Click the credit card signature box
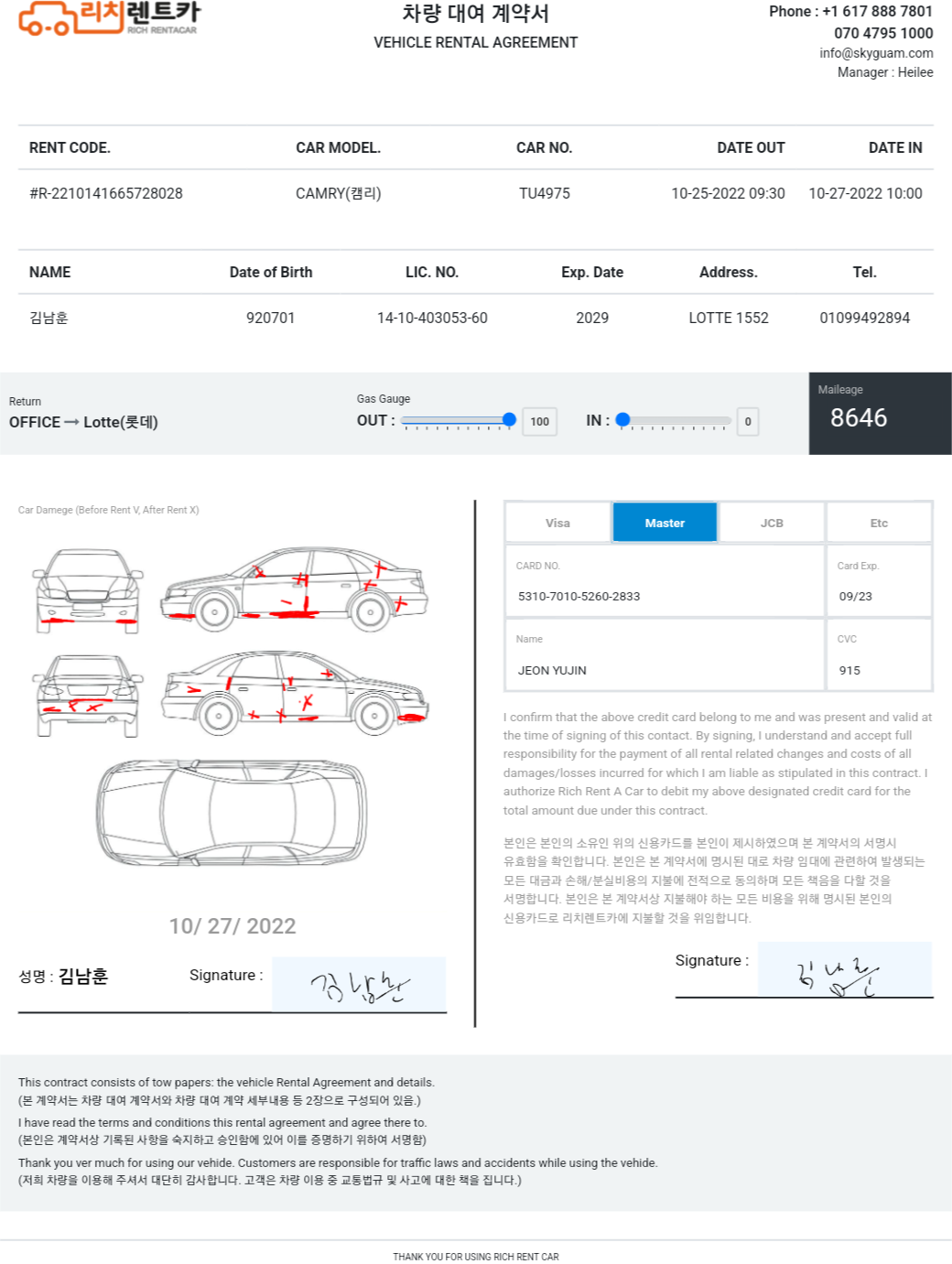The image size is (952, 1264). point(844,970)
